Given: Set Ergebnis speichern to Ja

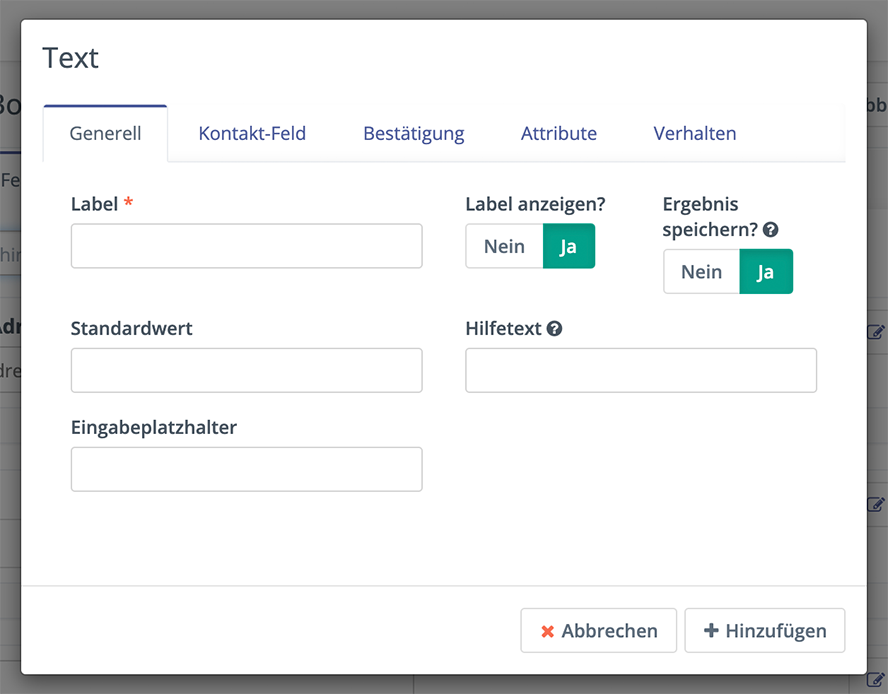Looking at the screenshot, I should coord(765,271).
